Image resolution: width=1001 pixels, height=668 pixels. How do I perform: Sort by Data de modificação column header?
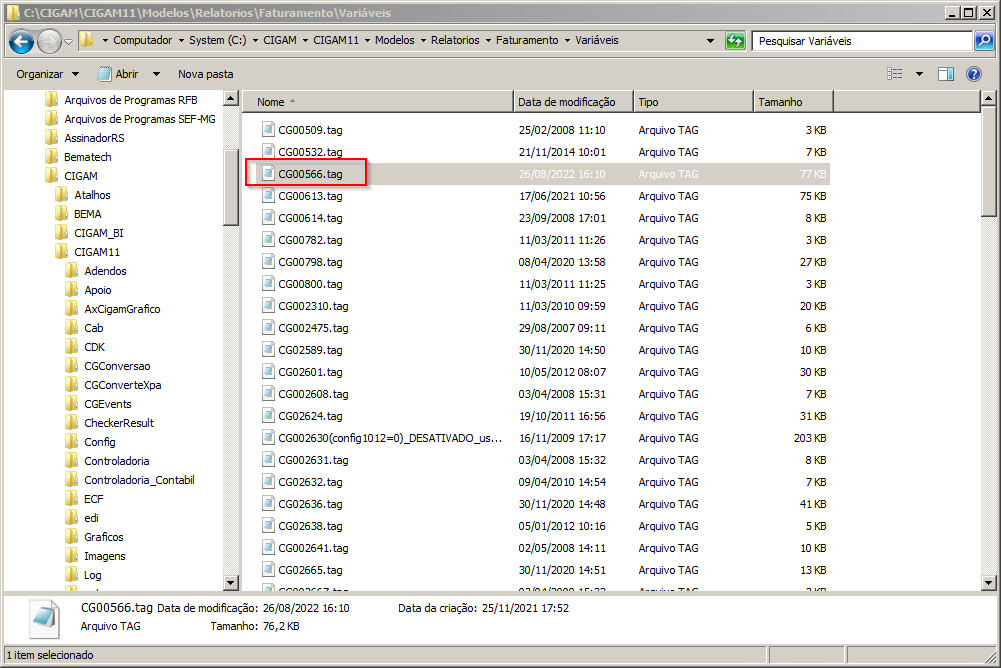(573, 102)
